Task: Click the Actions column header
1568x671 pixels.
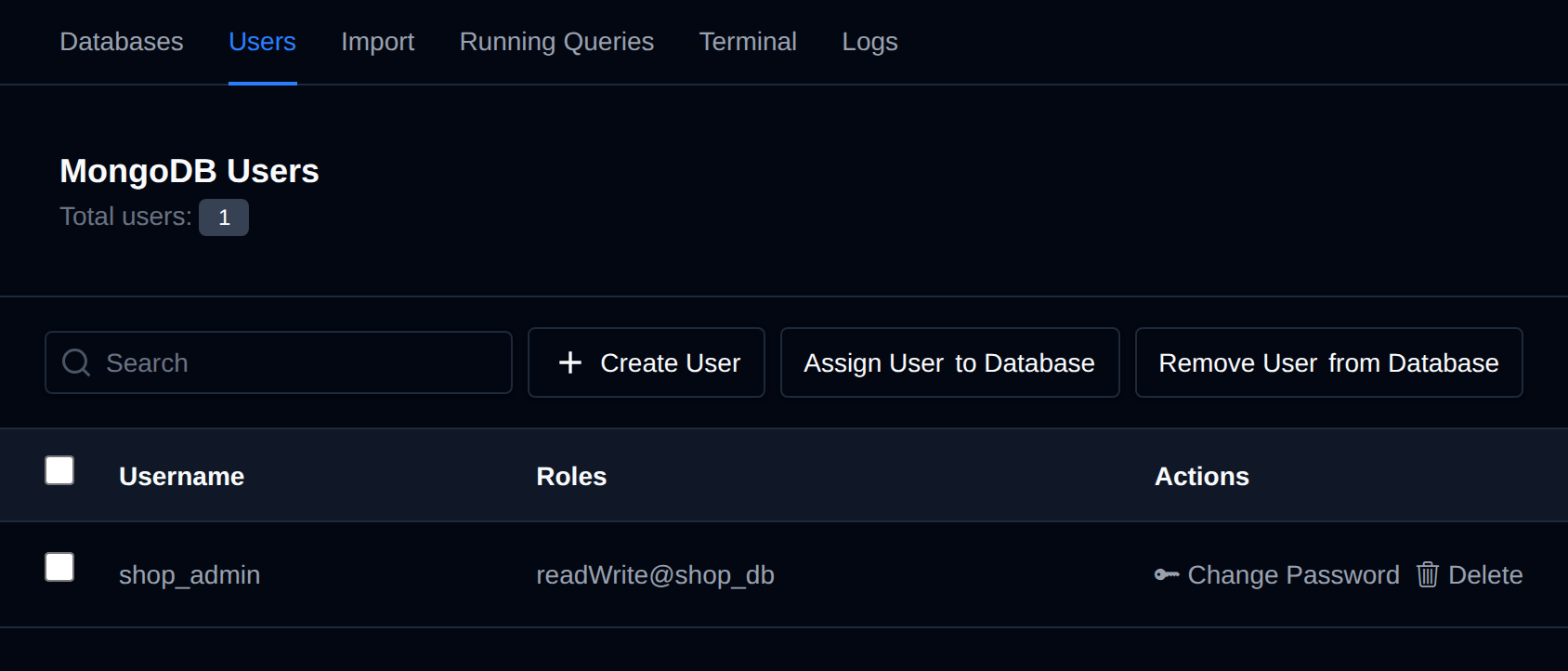Action: pos(1202,476)
